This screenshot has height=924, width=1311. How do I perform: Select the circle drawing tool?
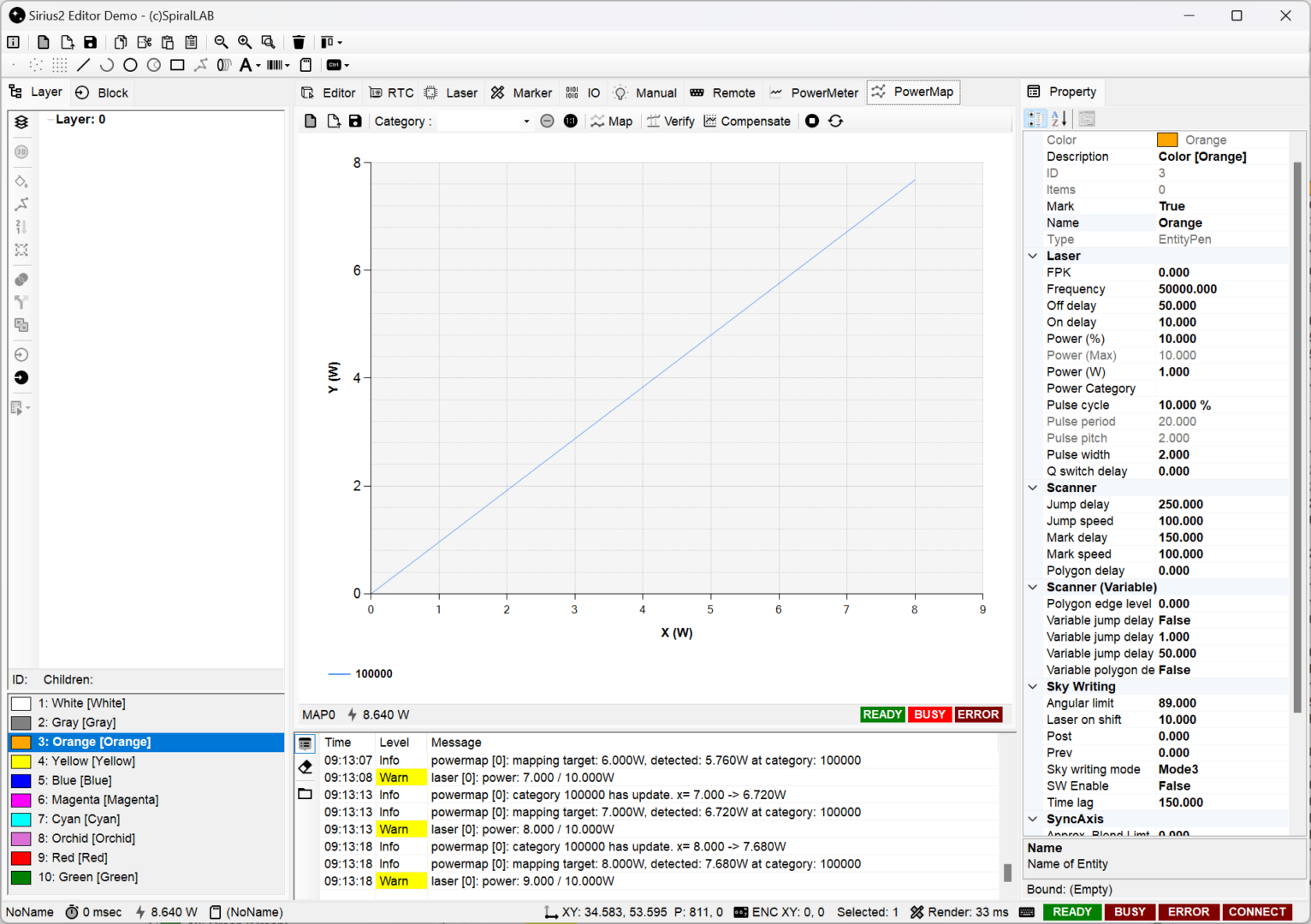click(130, 65)
